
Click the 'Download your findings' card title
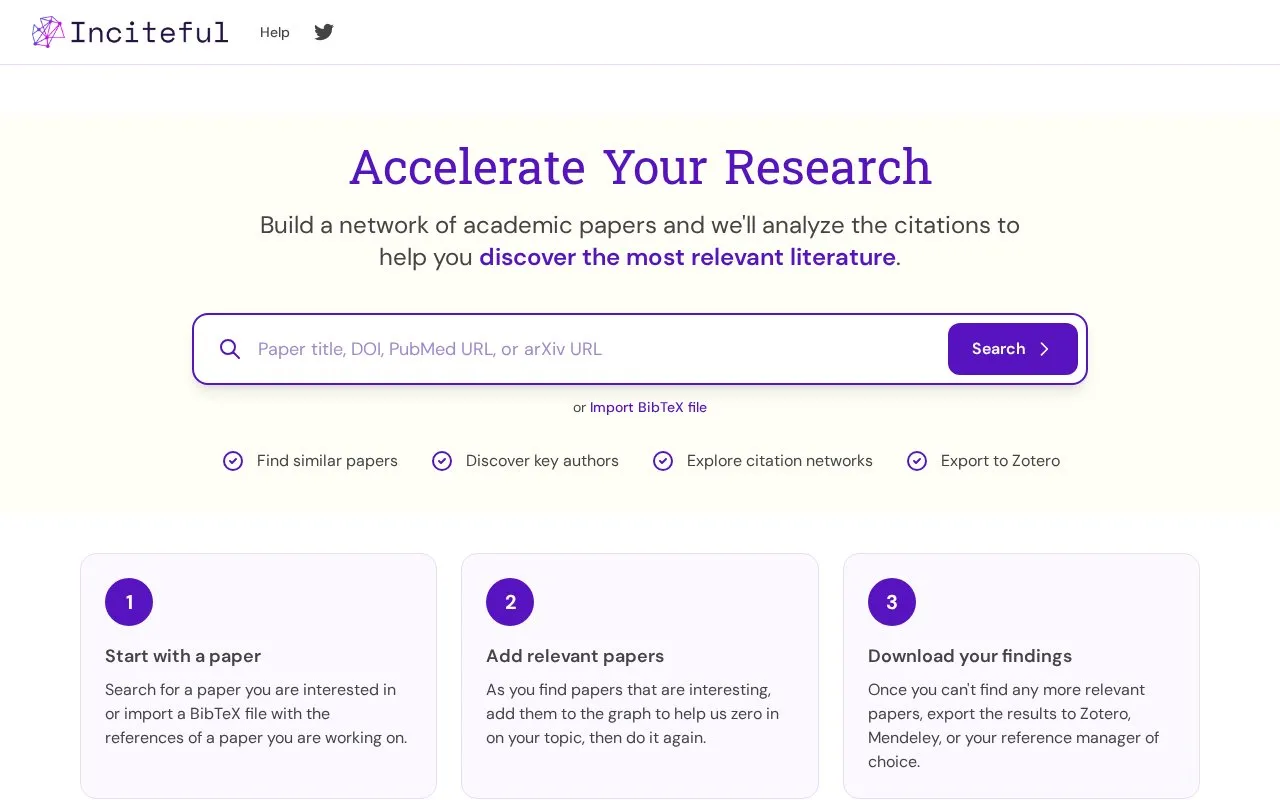coord(970,656)
